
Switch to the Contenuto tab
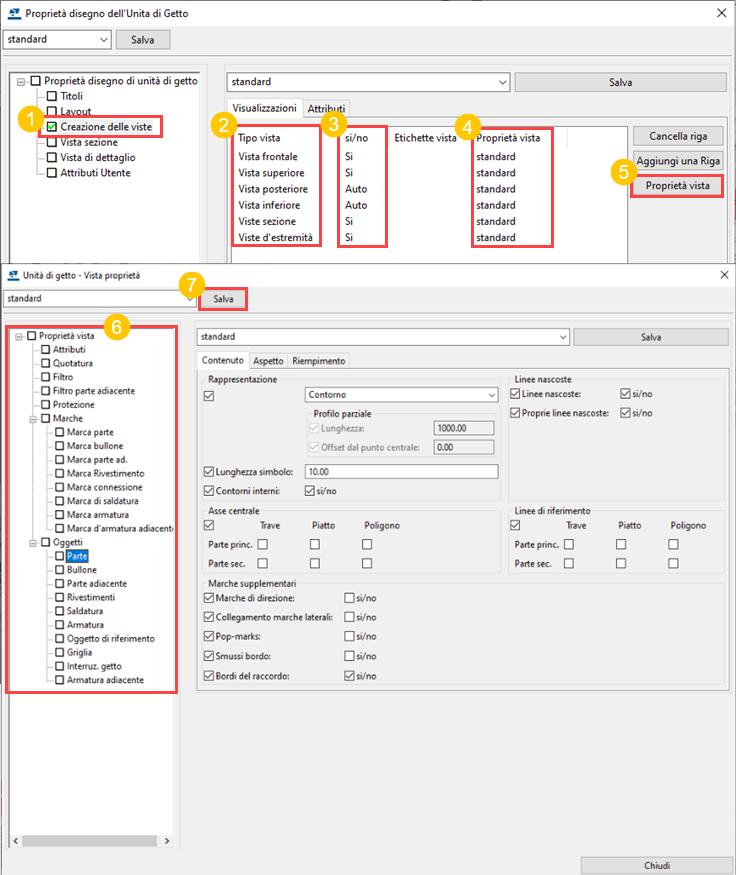(223, 360)
